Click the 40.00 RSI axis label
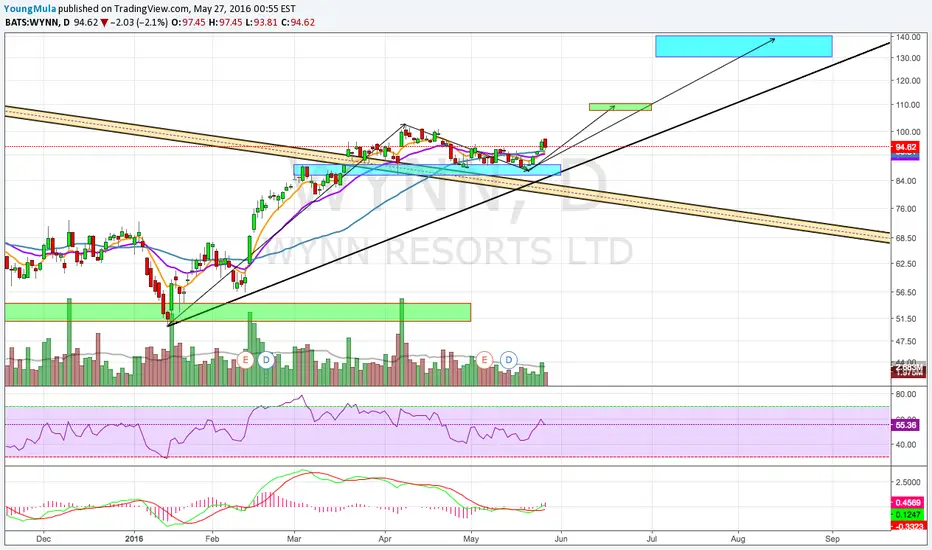This screenshot has height=550, width=932. [x=906, y=445]
